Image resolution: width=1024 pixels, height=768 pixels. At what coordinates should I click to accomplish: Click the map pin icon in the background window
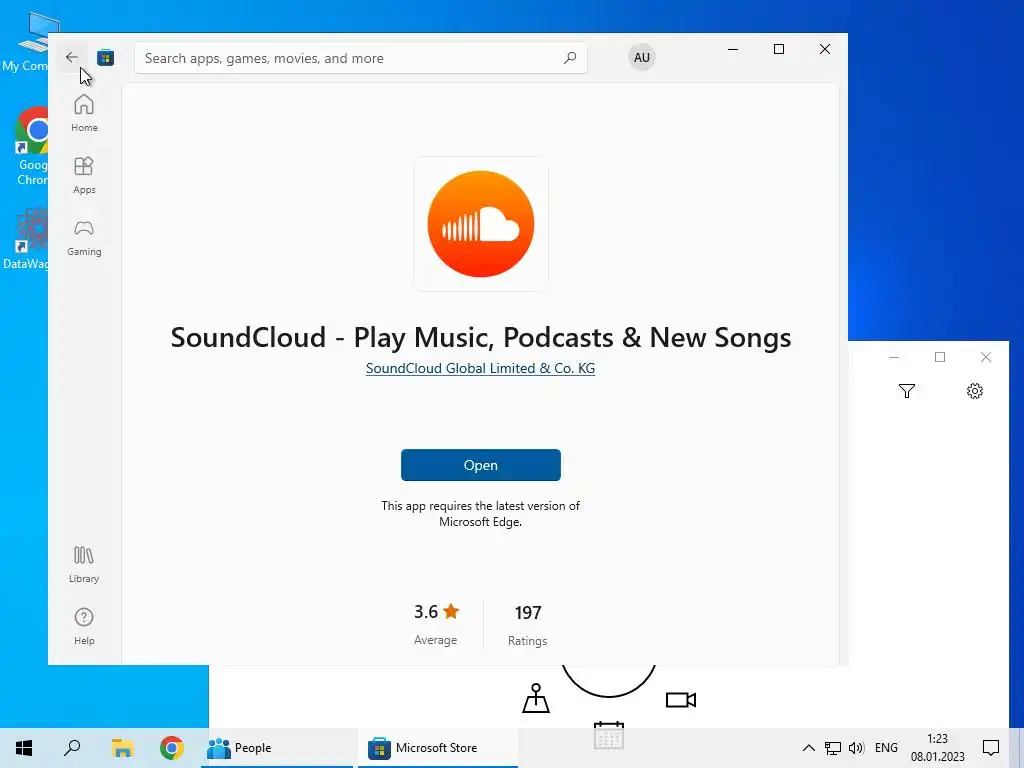(x=536, y=698)
